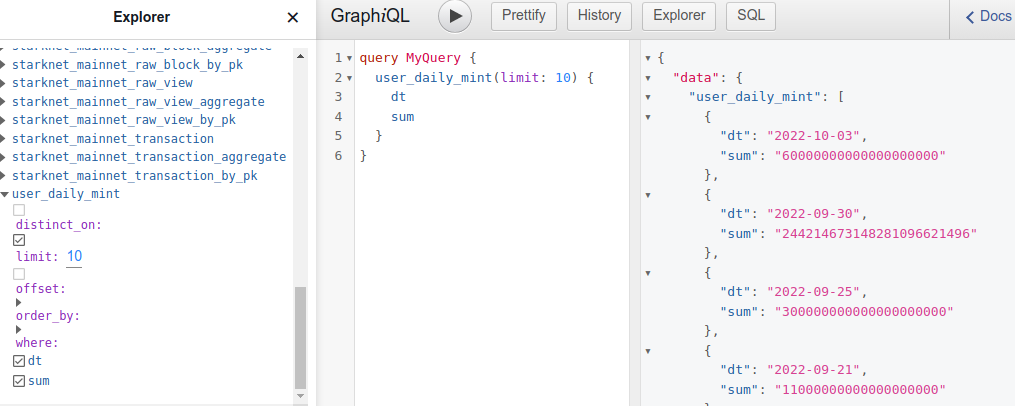
Task: Click the GraphiQL title logo
Action: click(x=370, y=16)
